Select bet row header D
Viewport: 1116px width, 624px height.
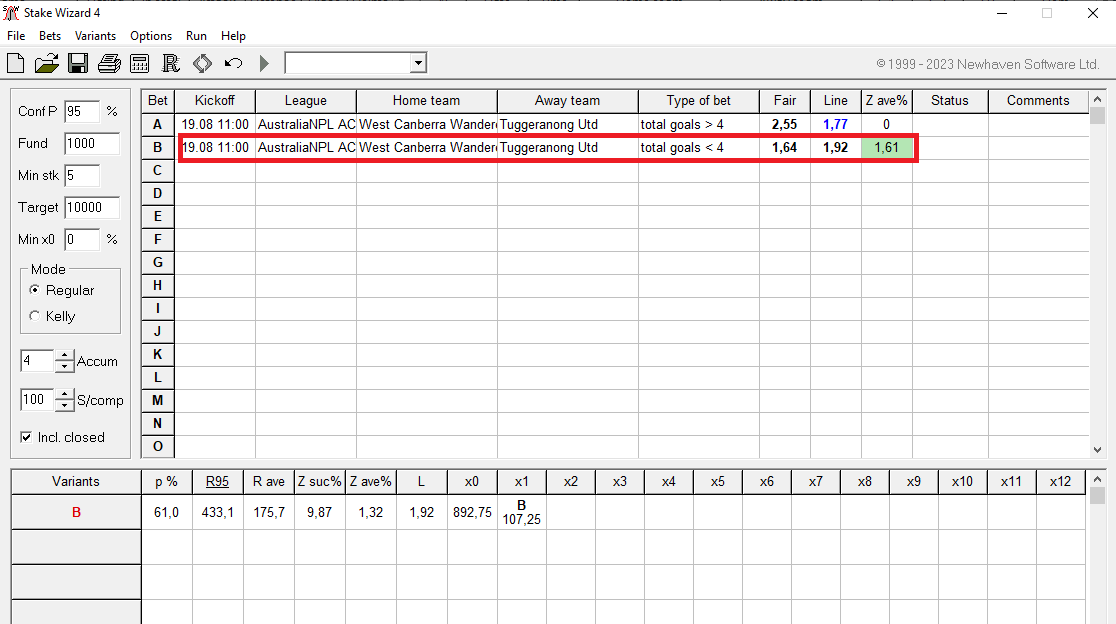[x=157, y=194]
